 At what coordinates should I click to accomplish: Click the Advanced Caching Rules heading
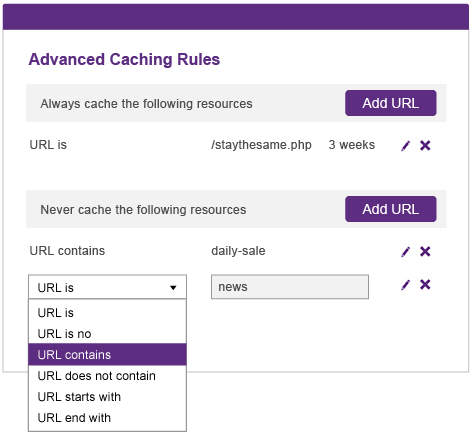(124, 59)
